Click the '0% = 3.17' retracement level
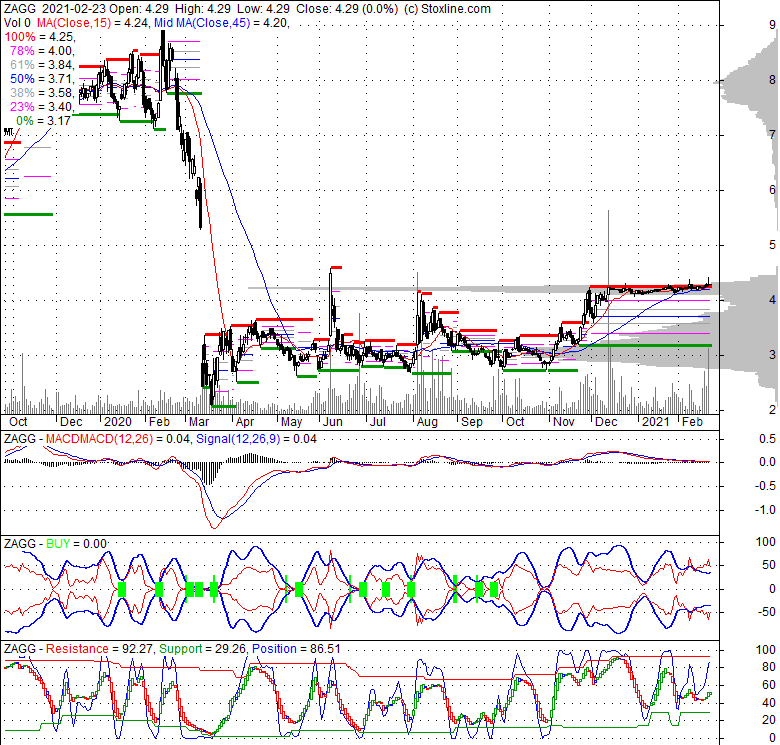 (44, 120)
